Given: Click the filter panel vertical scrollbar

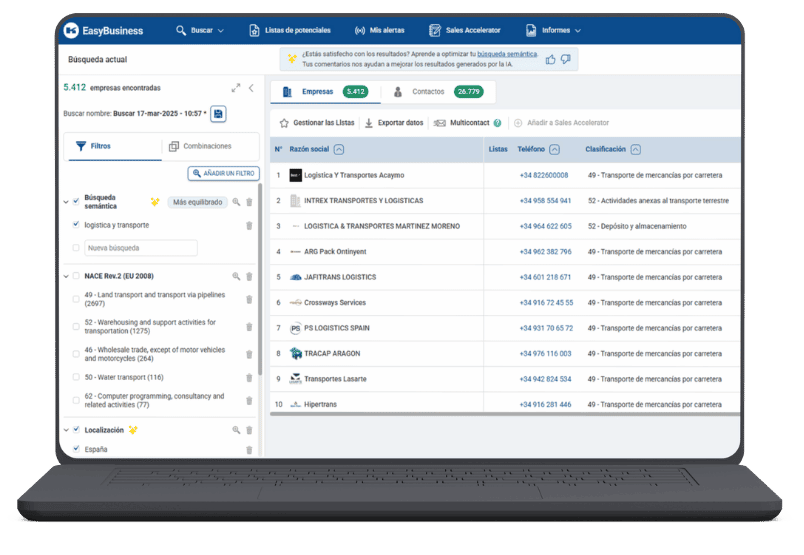Looking at the screenshot, I should [260, 280].
